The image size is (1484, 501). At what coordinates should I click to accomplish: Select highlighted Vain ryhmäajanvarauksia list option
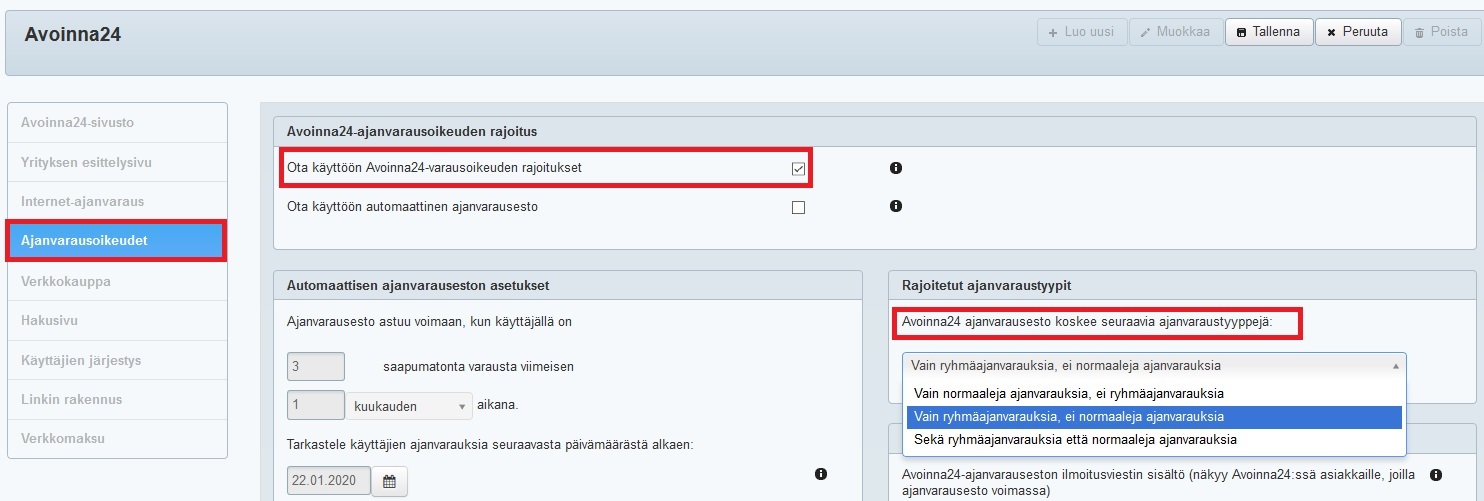(1068, 416)
